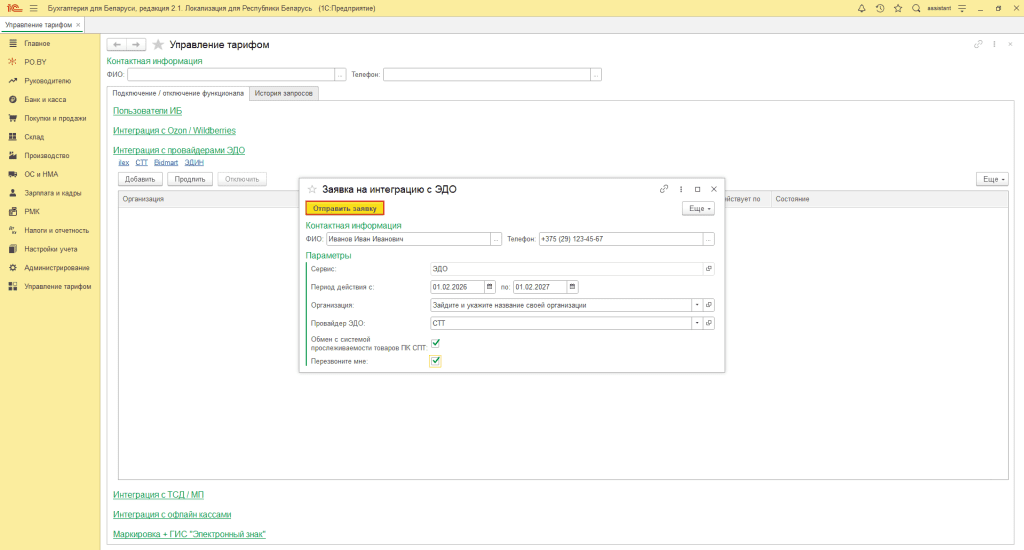Navigate back with left arrow button
This screenshot has height=550, width=1024.
tap(117, 45)
